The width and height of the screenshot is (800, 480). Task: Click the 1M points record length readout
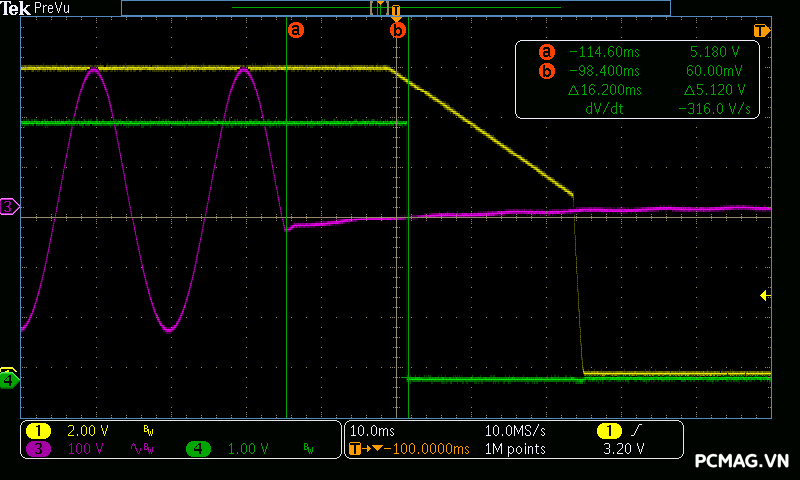point(515,449)
